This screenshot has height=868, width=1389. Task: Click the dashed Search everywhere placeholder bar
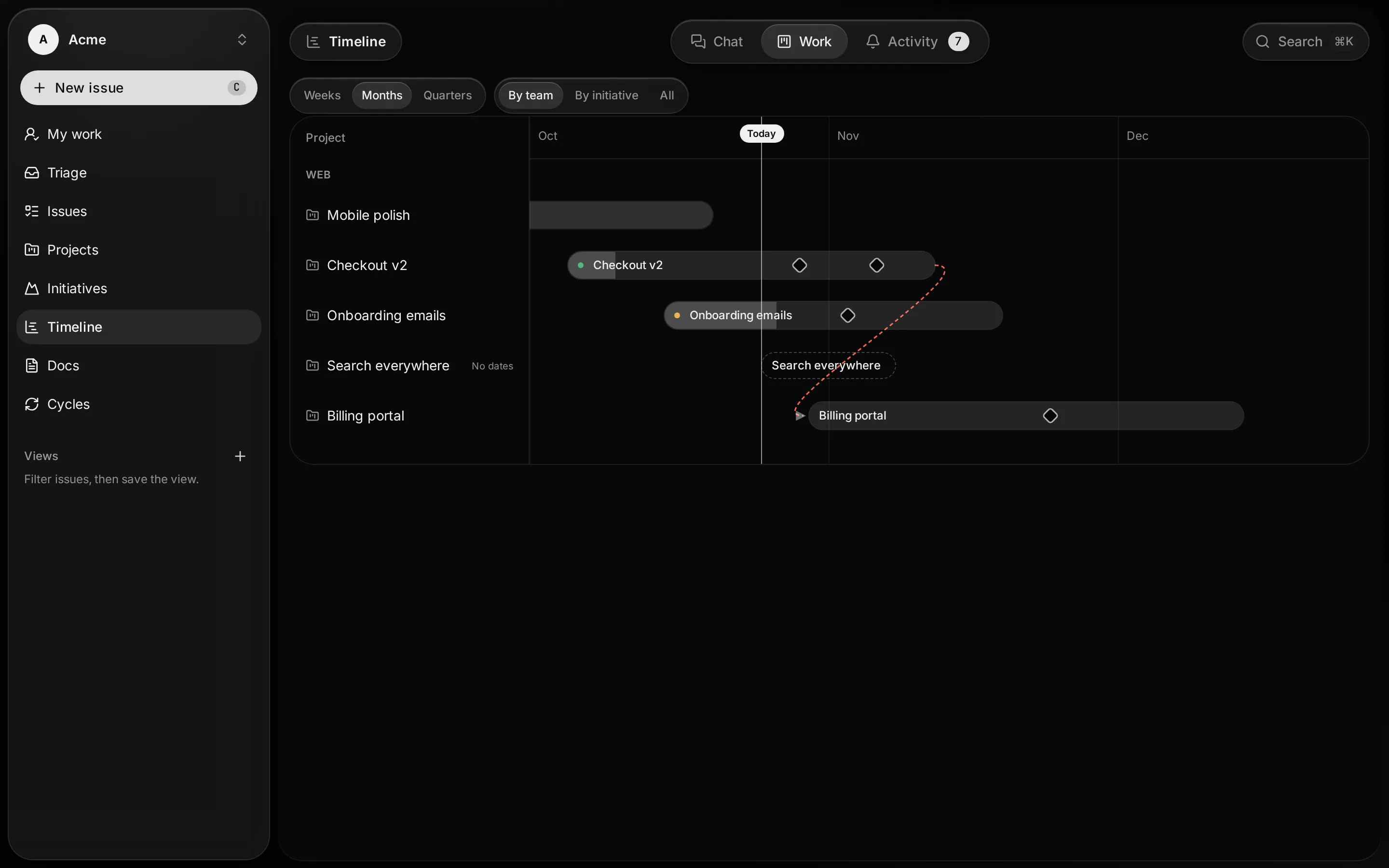click(x=828, y=366)
